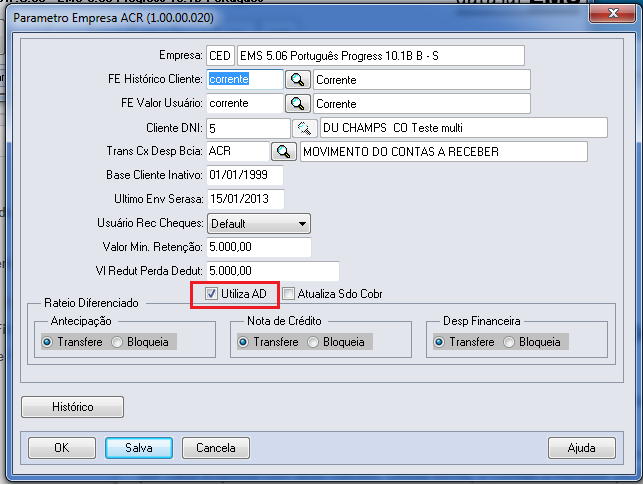Click Corrente description beside FE Histórico Cliente
Viewport: 643px width, 485px height.
422,80
